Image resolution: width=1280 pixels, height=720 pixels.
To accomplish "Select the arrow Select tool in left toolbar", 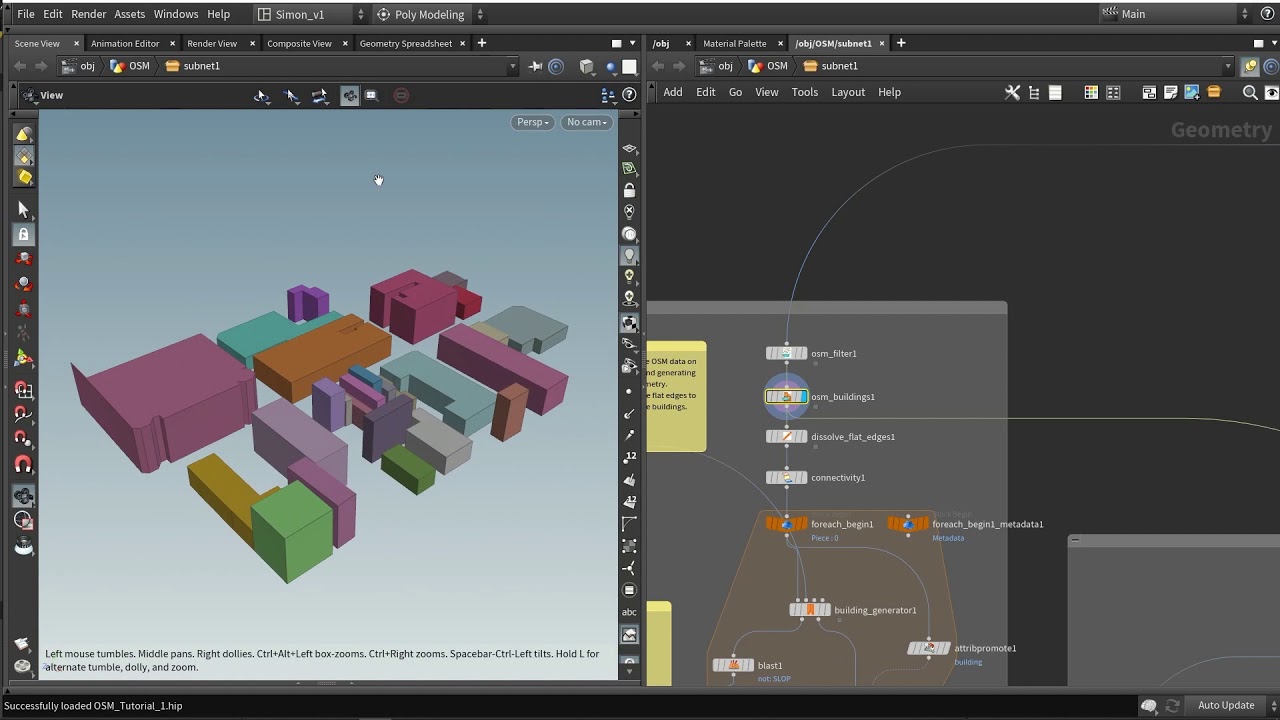I will 24,210.
